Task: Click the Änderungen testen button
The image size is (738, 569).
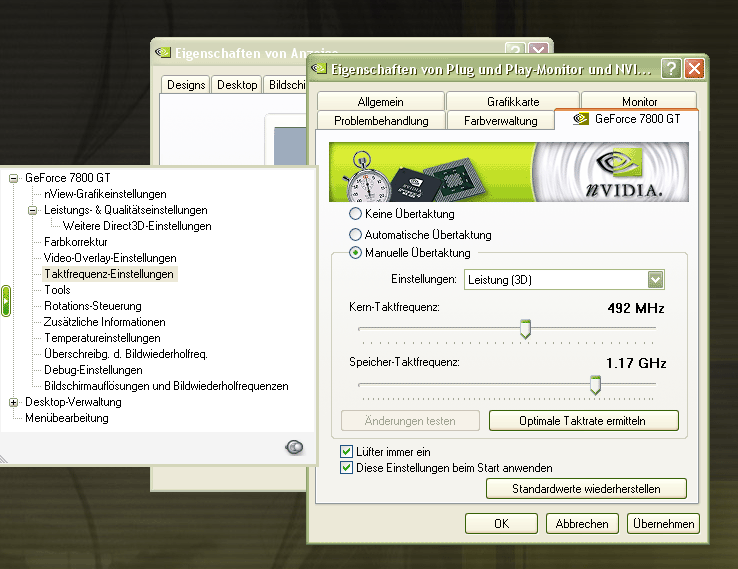Action: click(410, 420)
